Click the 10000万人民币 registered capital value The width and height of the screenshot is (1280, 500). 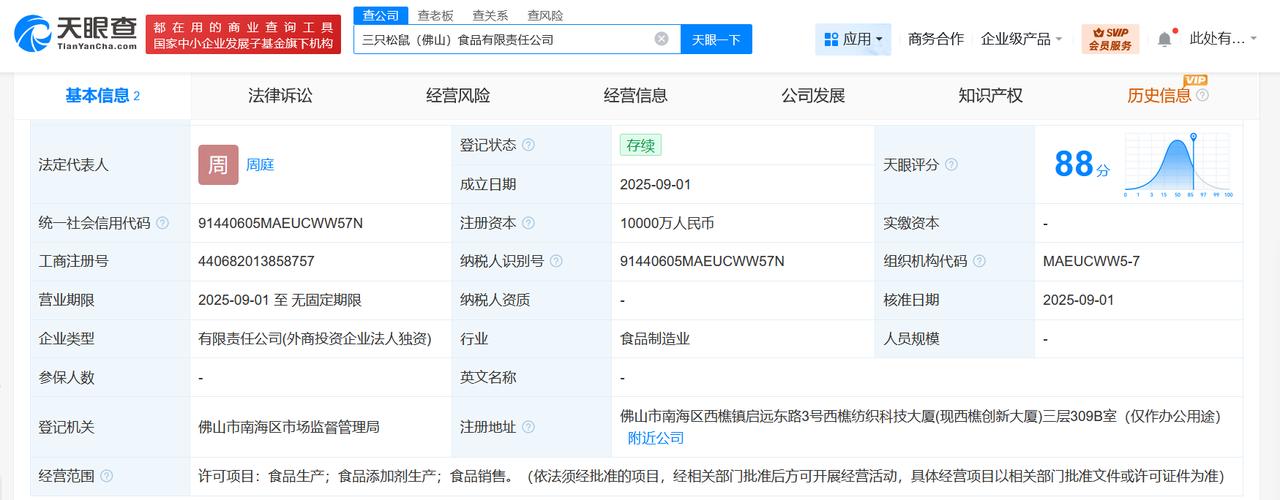coord(667,223)
